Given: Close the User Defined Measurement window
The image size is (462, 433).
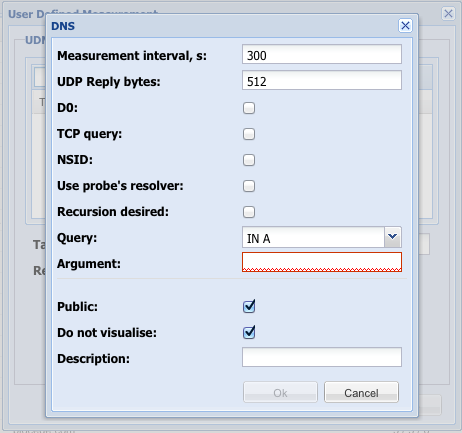Looking at the screenshot, I should pyautogui.click(x=448, y=14).
